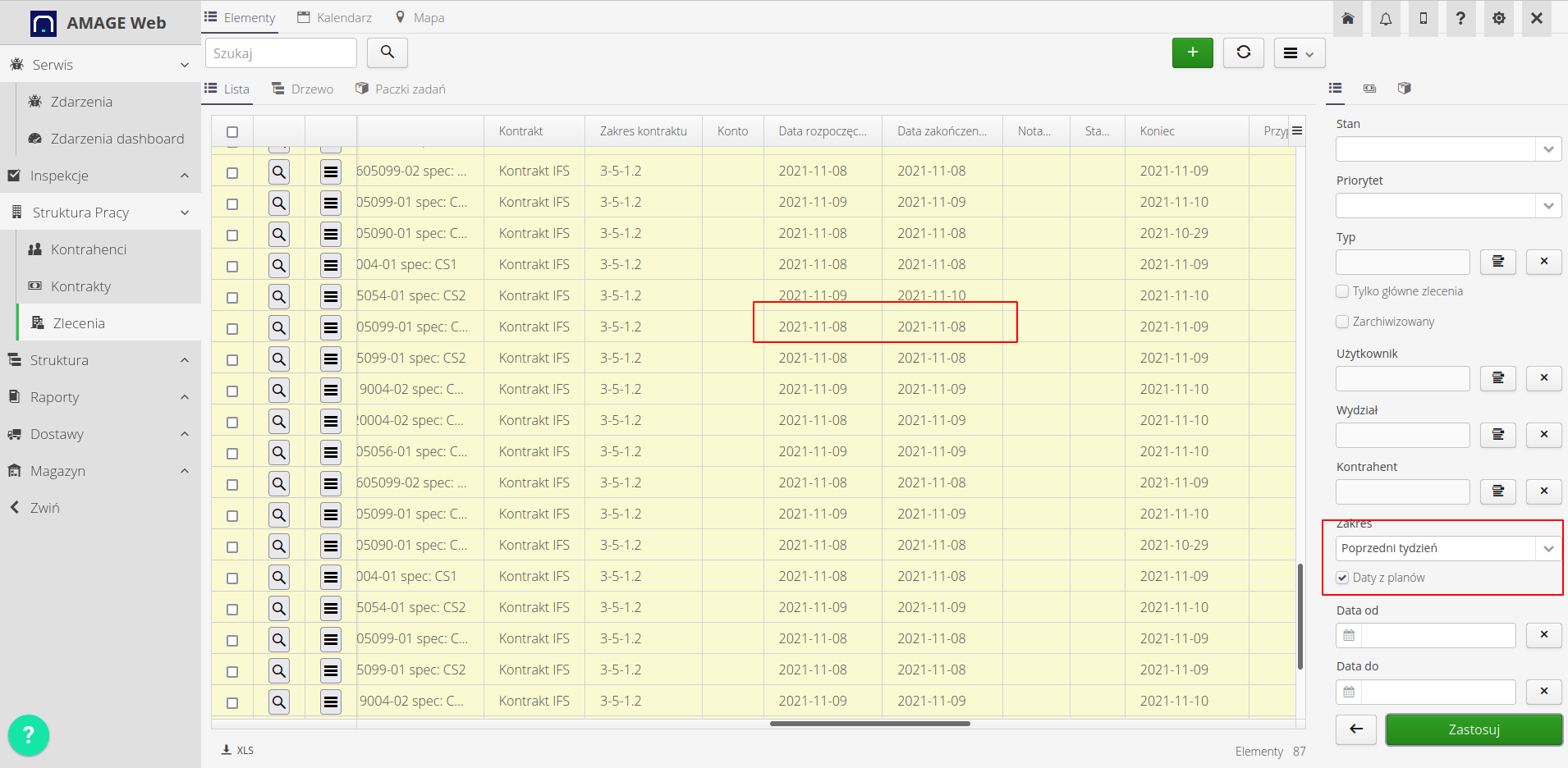This screenshot has height=768, width=1568.
Task: Collapse the Struktura Pracy sidebar section
Action: tap(183, 212)
